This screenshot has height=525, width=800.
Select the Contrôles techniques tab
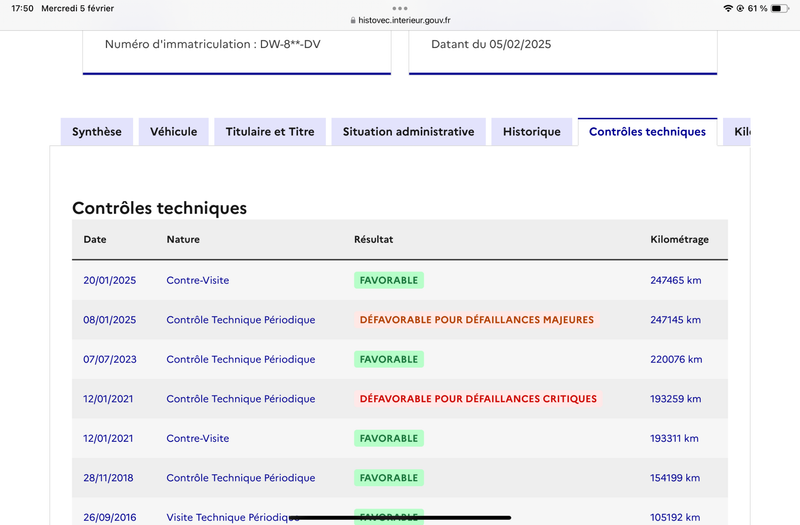pos(647,132)
